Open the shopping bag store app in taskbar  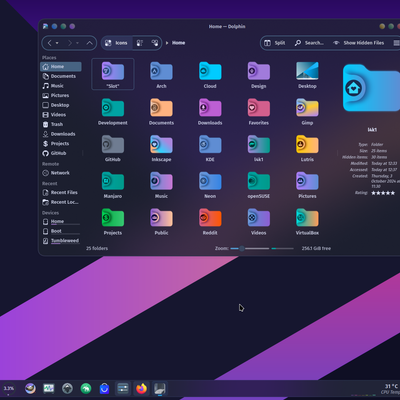pos(104,389)
